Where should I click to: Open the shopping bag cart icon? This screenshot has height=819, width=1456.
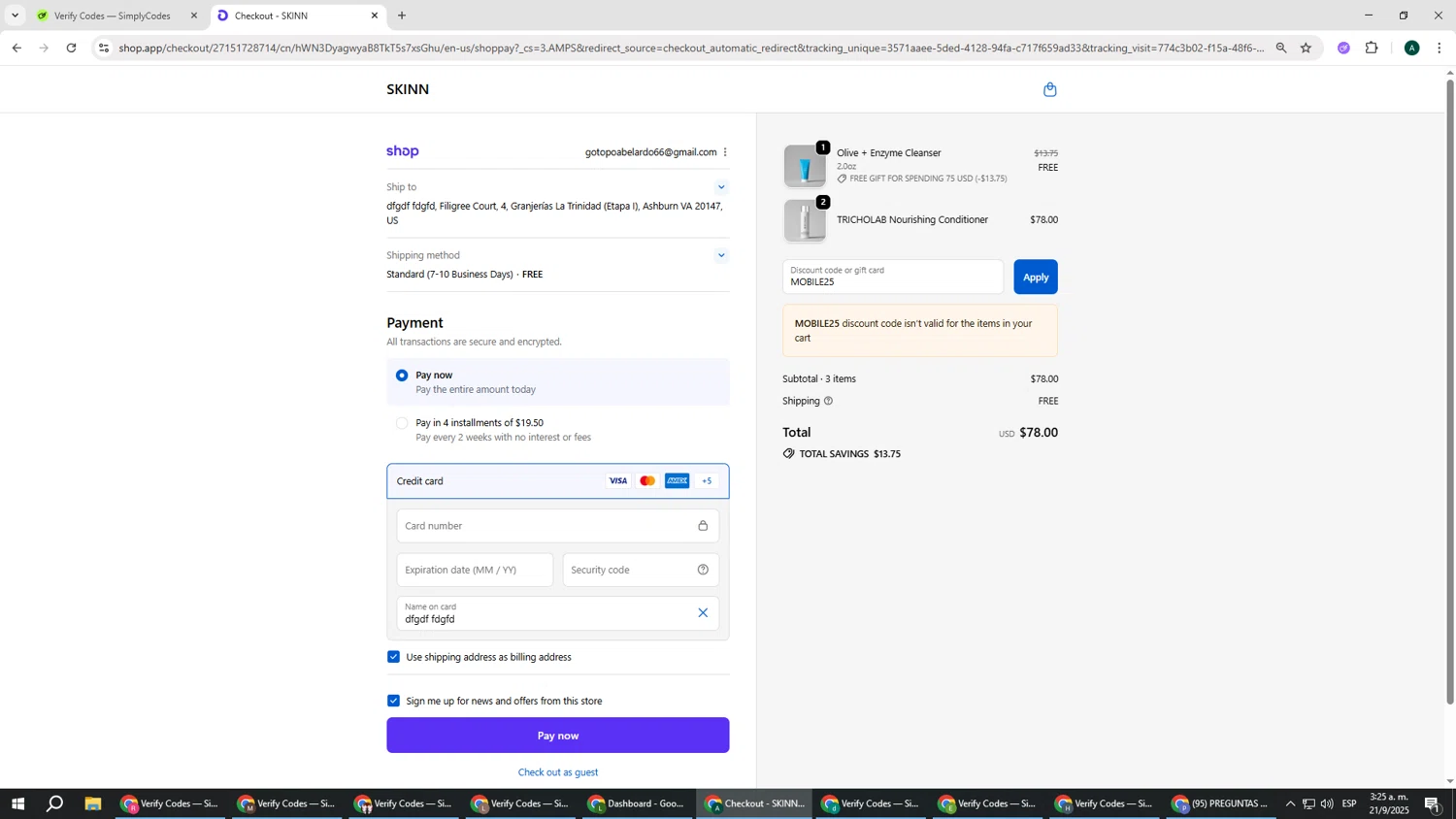1049,90
